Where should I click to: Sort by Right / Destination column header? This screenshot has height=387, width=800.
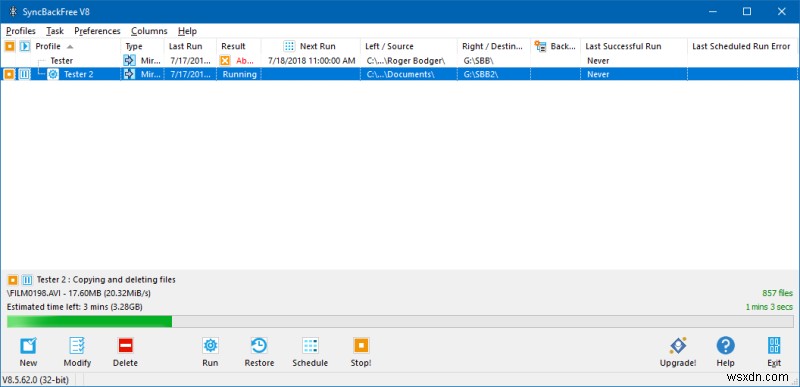492,46
